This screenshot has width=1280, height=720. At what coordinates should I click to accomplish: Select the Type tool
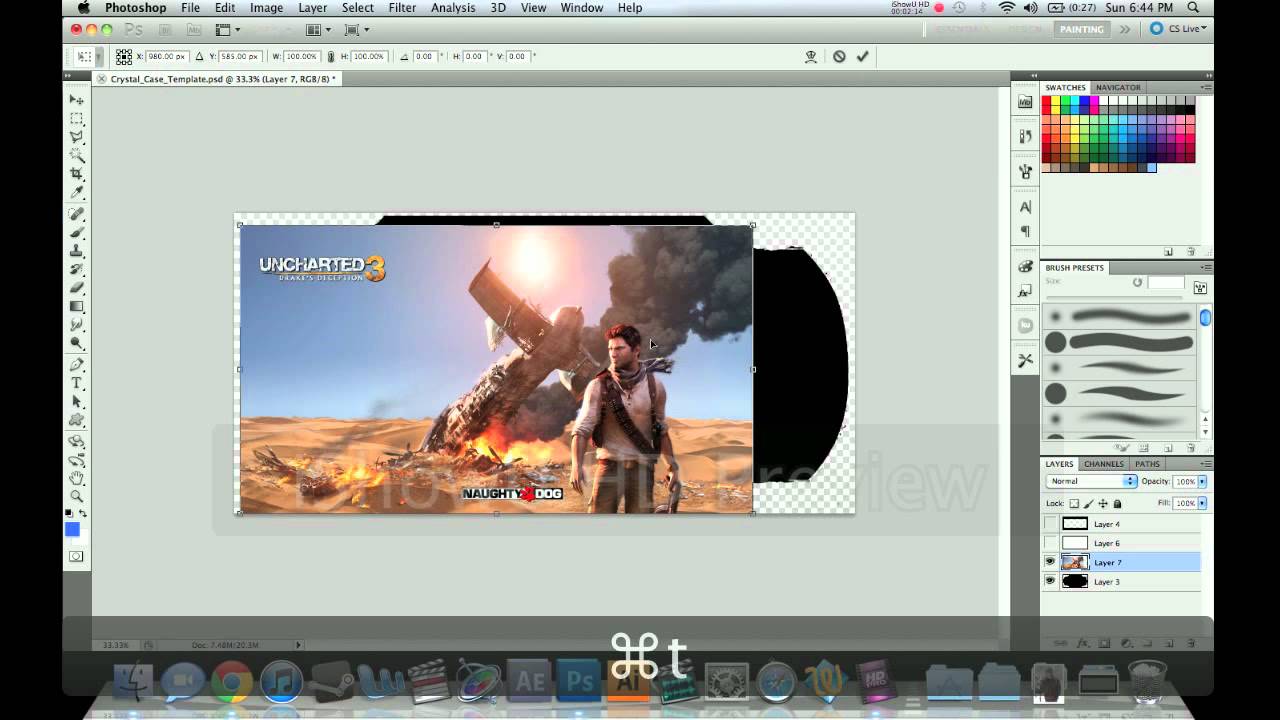coord(76,383)
